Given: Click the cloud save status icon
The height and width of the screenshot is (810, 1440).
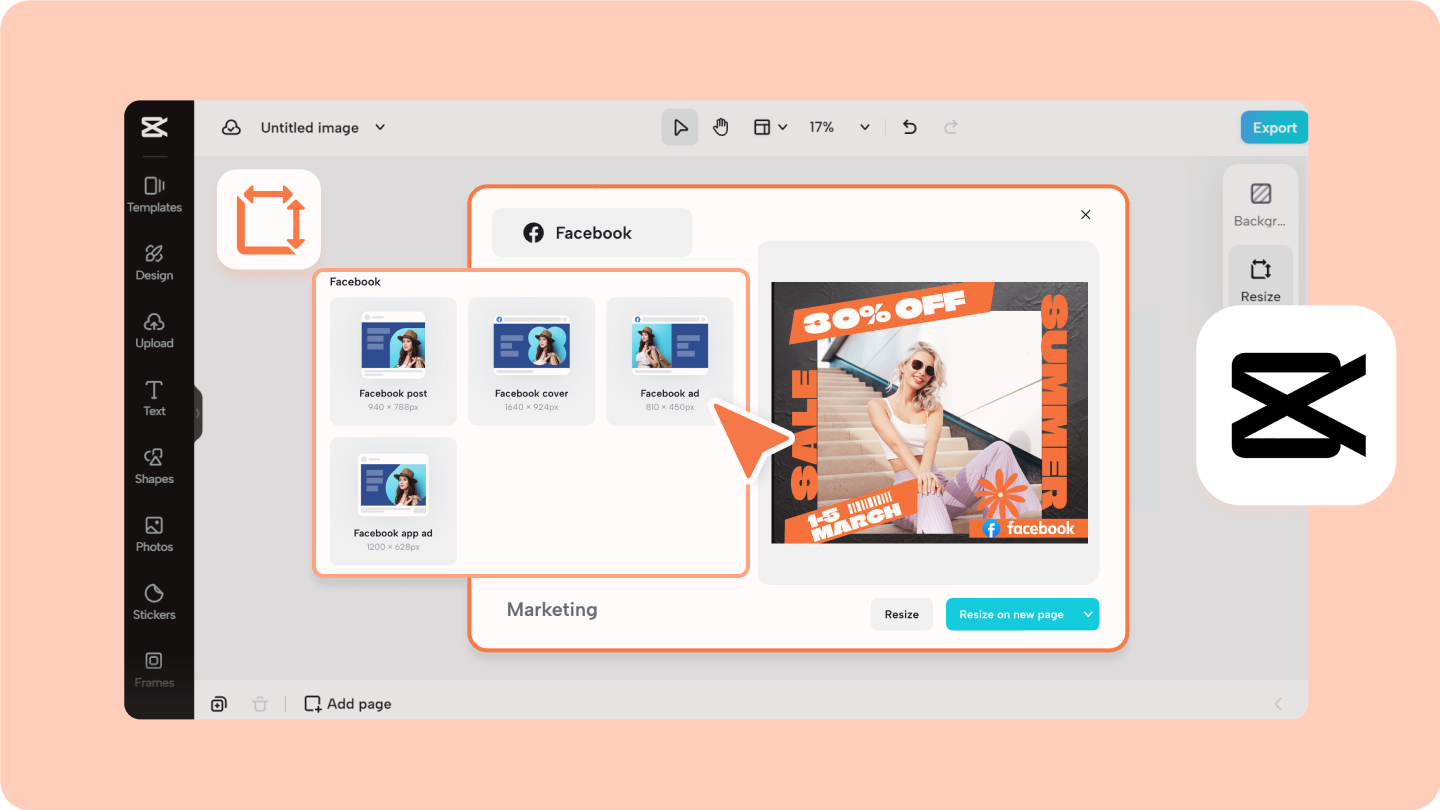Looking at the screenshot, I should (x=231, y=127).
